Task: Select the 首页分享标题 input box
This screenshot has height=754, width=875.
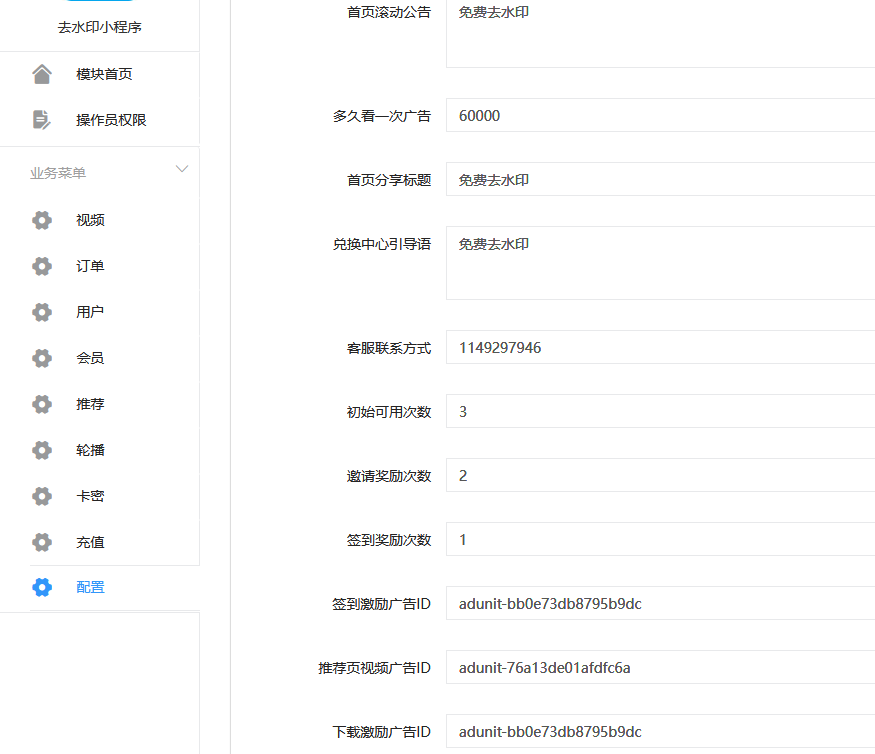Action: pos(660,180)
